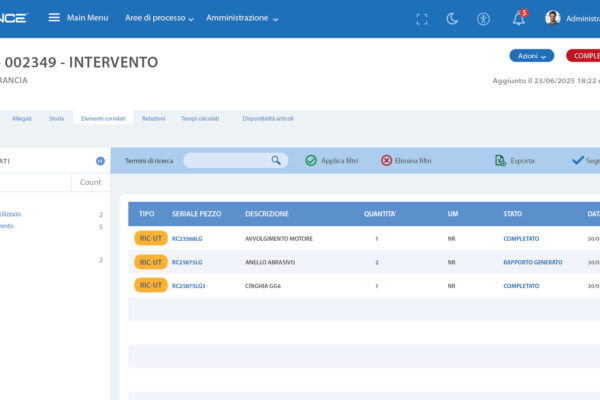
Task: Click the Esporta spreadsheet icon
Action: [x=500, y=160]
